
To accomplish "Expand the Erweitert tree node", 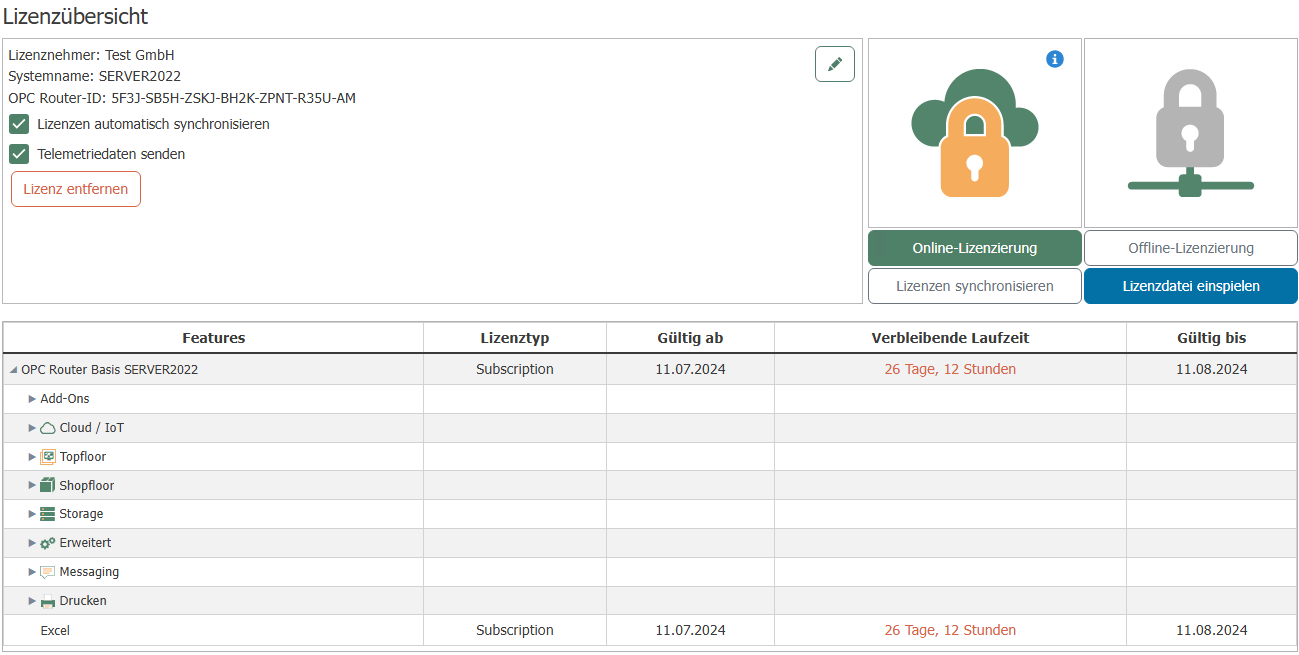I will 32,543.
